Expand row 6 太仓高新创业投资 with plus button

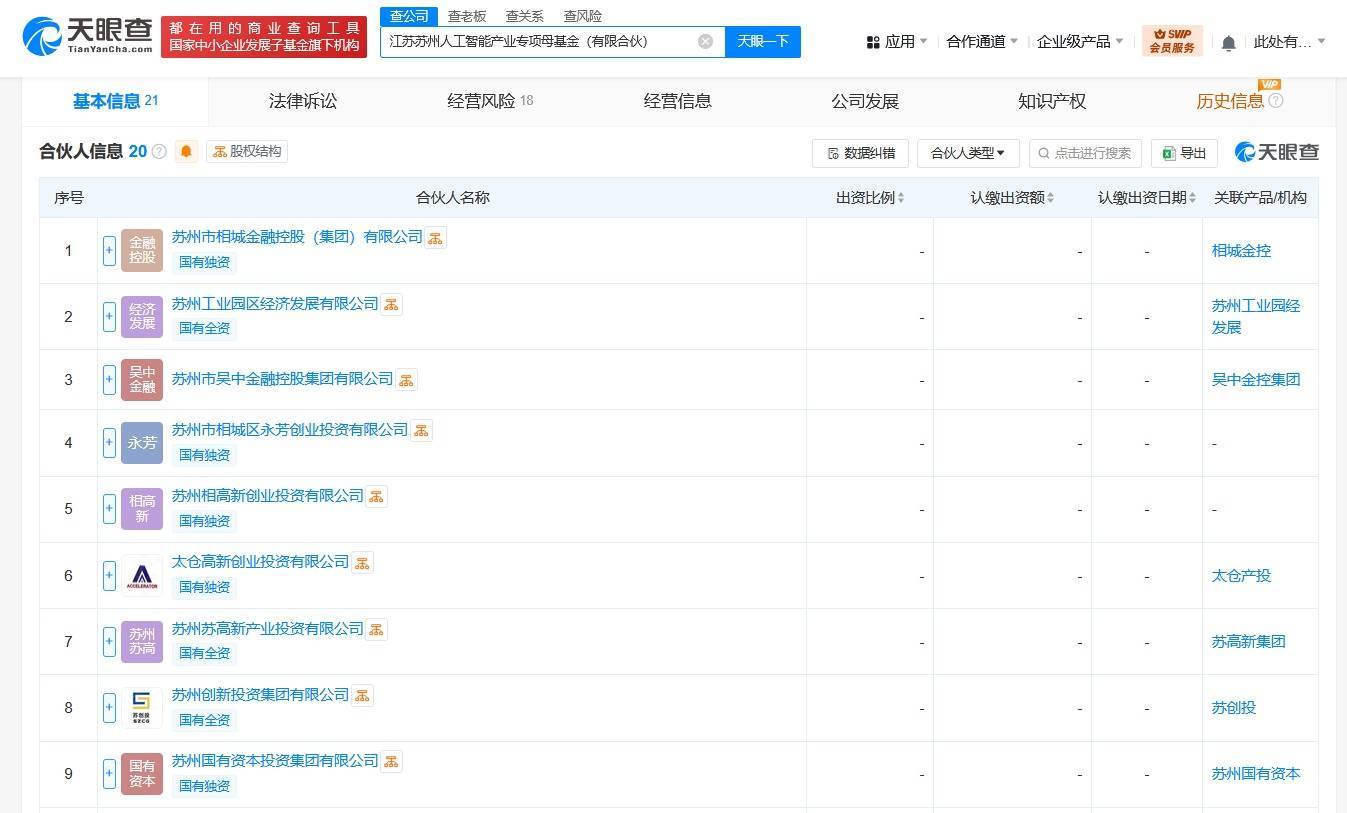pyautogui.click(x=109, y=575)
